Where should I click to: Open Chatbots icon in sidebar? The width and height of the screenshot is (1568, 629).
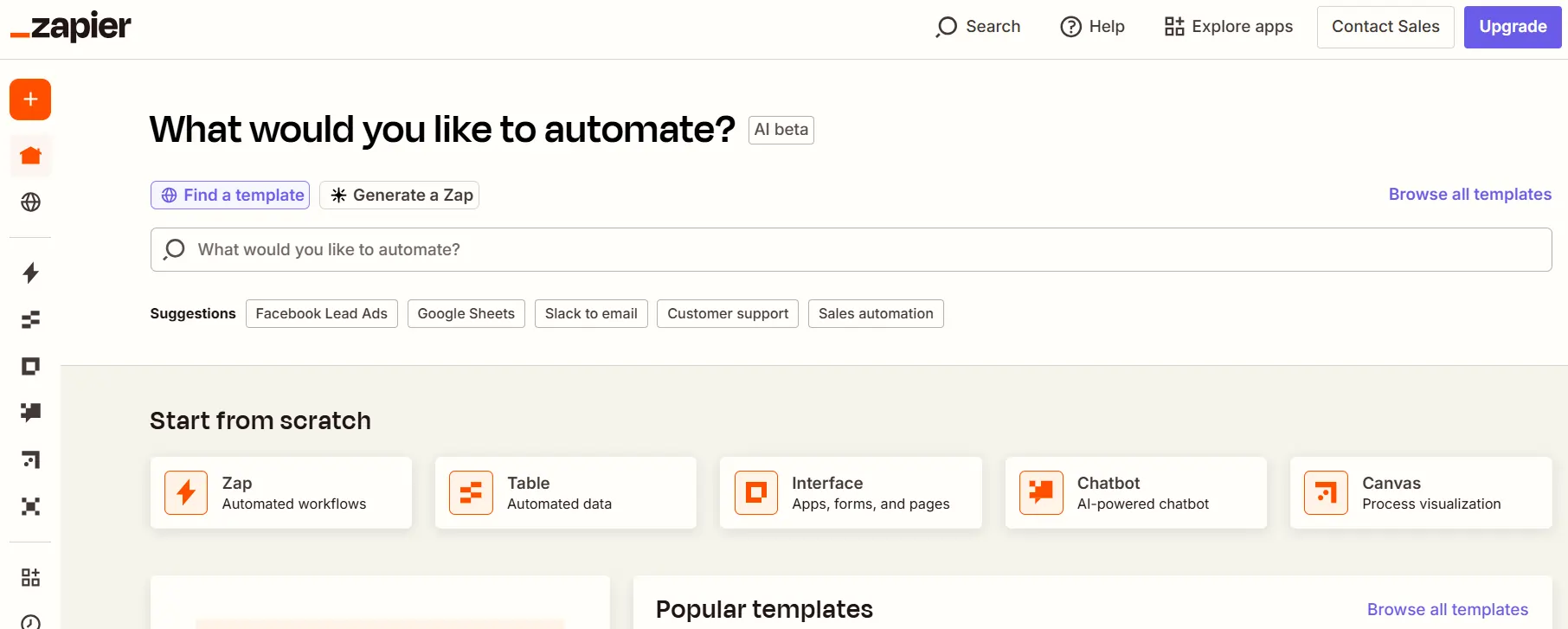(30, 413)
